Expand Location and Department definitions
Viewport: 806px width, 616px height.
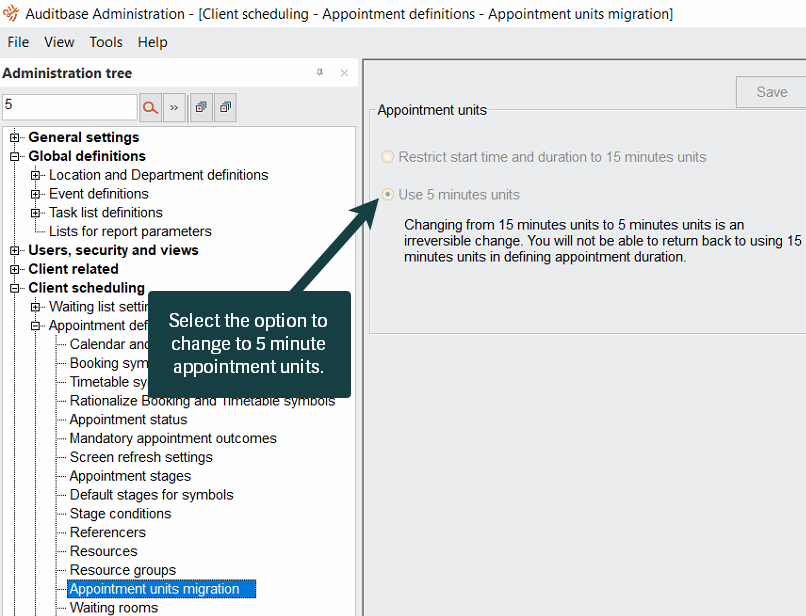35,175
